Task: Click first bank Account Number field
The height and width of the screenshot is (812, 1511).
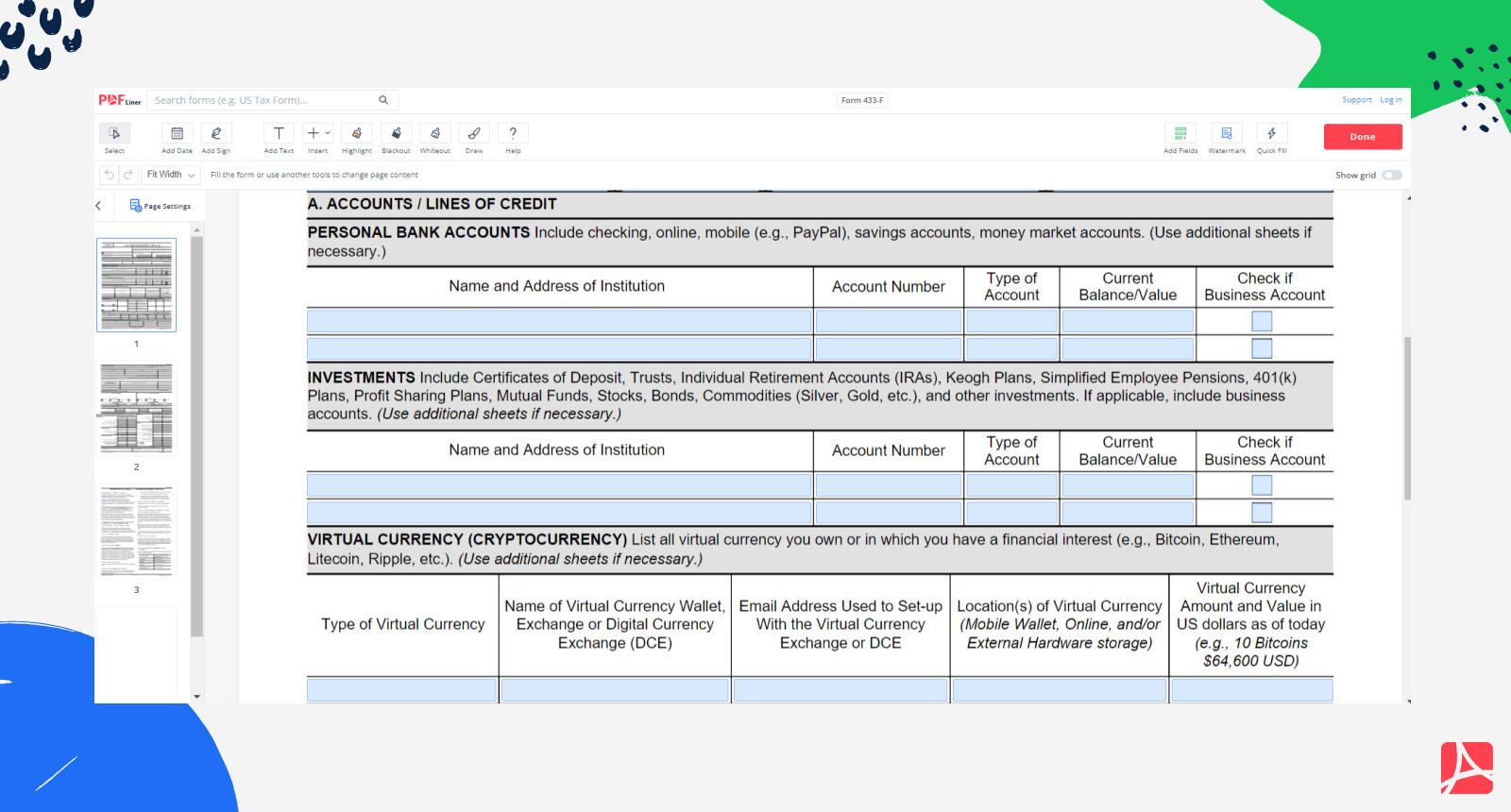Action: click(888, 321)
